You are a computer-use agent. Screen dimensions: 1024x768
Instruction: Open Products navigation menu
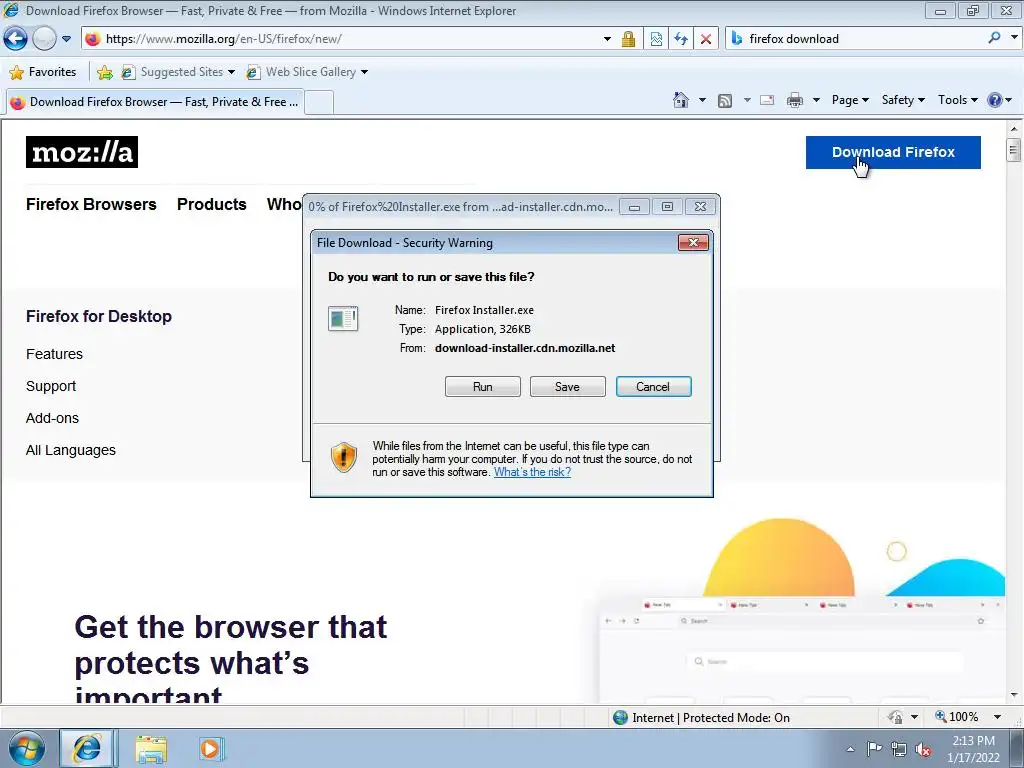[212, 204]
